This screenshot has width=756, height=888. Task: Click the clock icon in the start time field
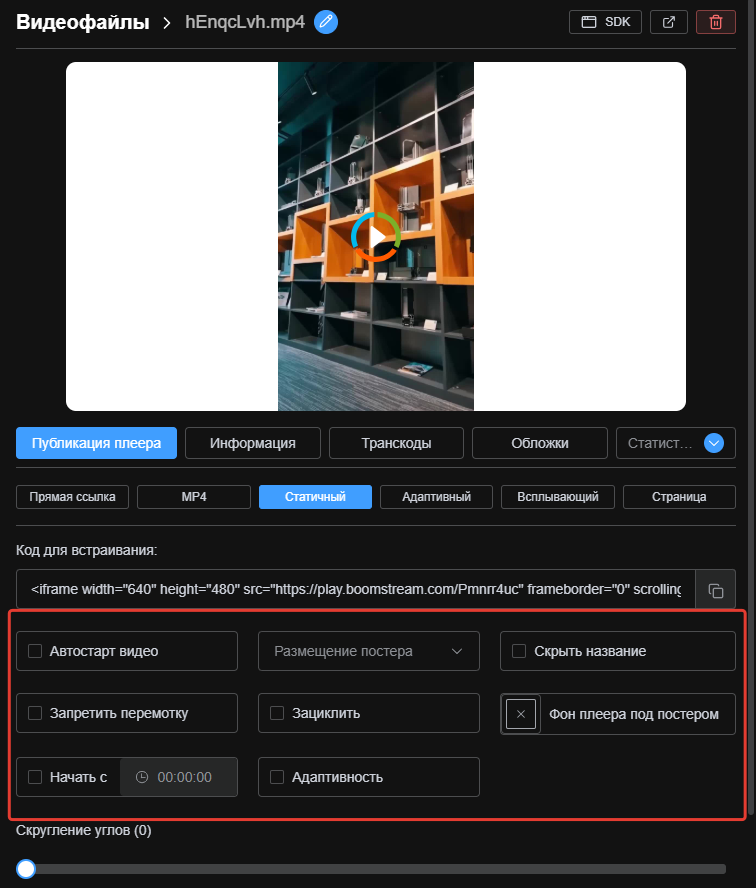click(x=142, y=777)
